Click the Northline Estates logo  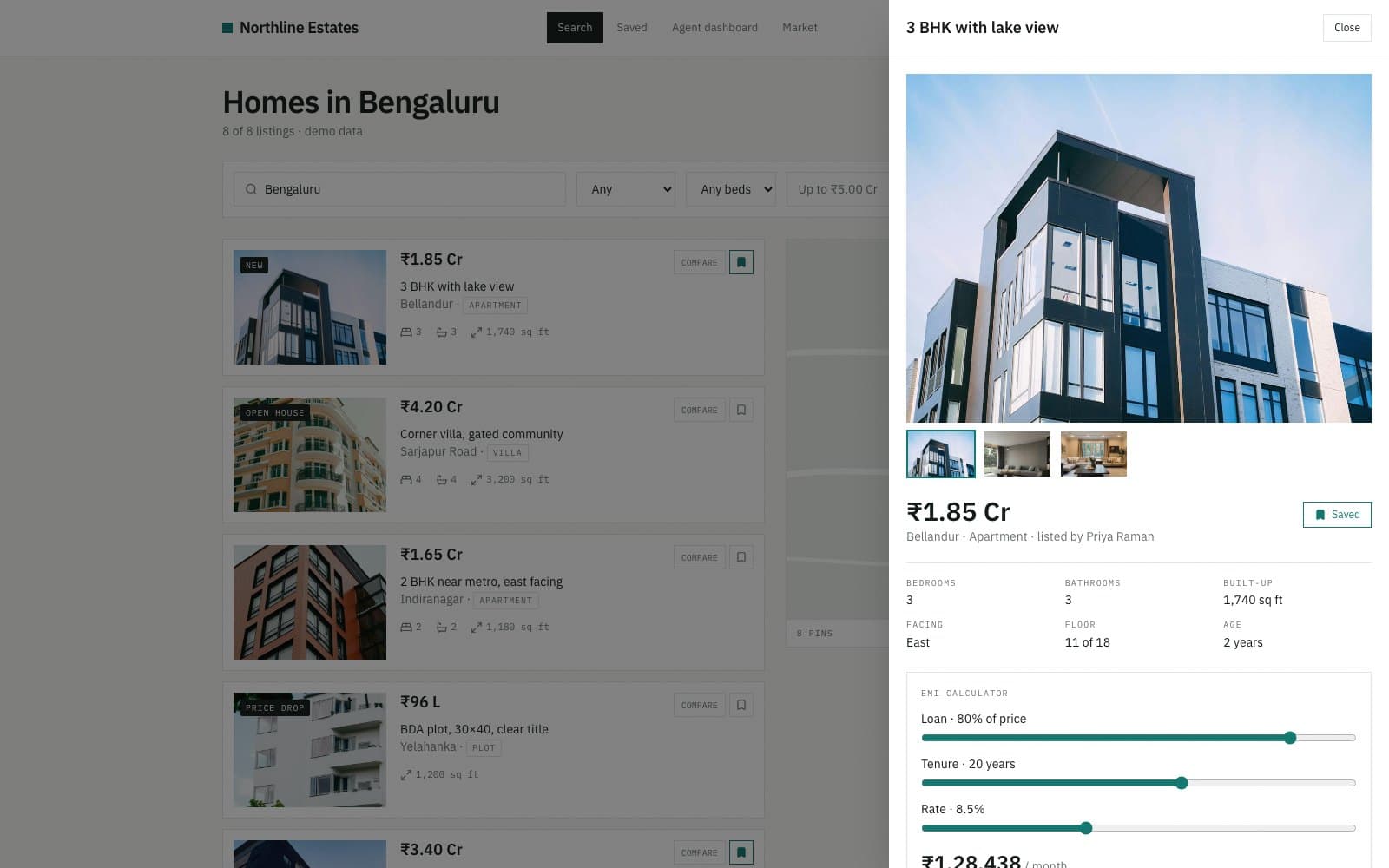click(291, 28)
